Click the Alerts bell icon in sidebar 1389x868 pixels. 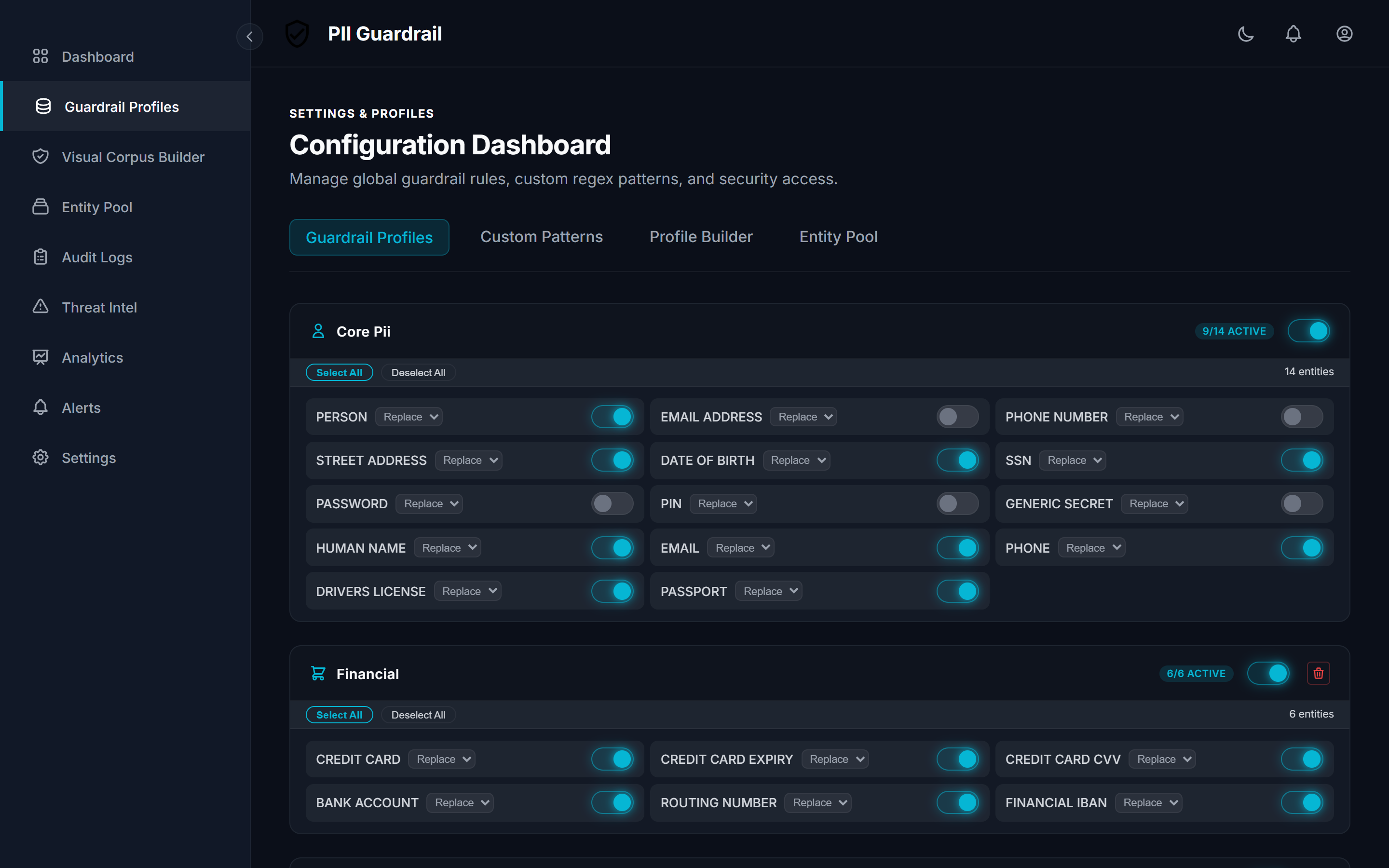pos(40,407)
